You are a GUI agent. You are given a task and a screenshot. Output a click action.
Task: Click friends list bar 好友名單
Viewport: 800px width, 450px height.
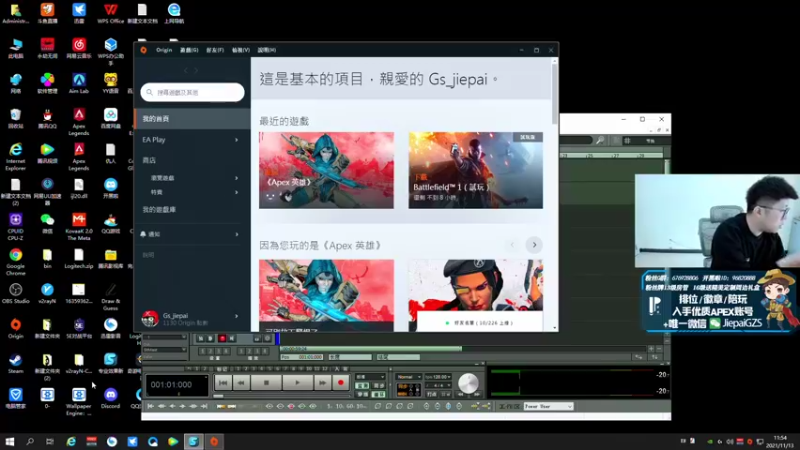[x=480, y=322]
